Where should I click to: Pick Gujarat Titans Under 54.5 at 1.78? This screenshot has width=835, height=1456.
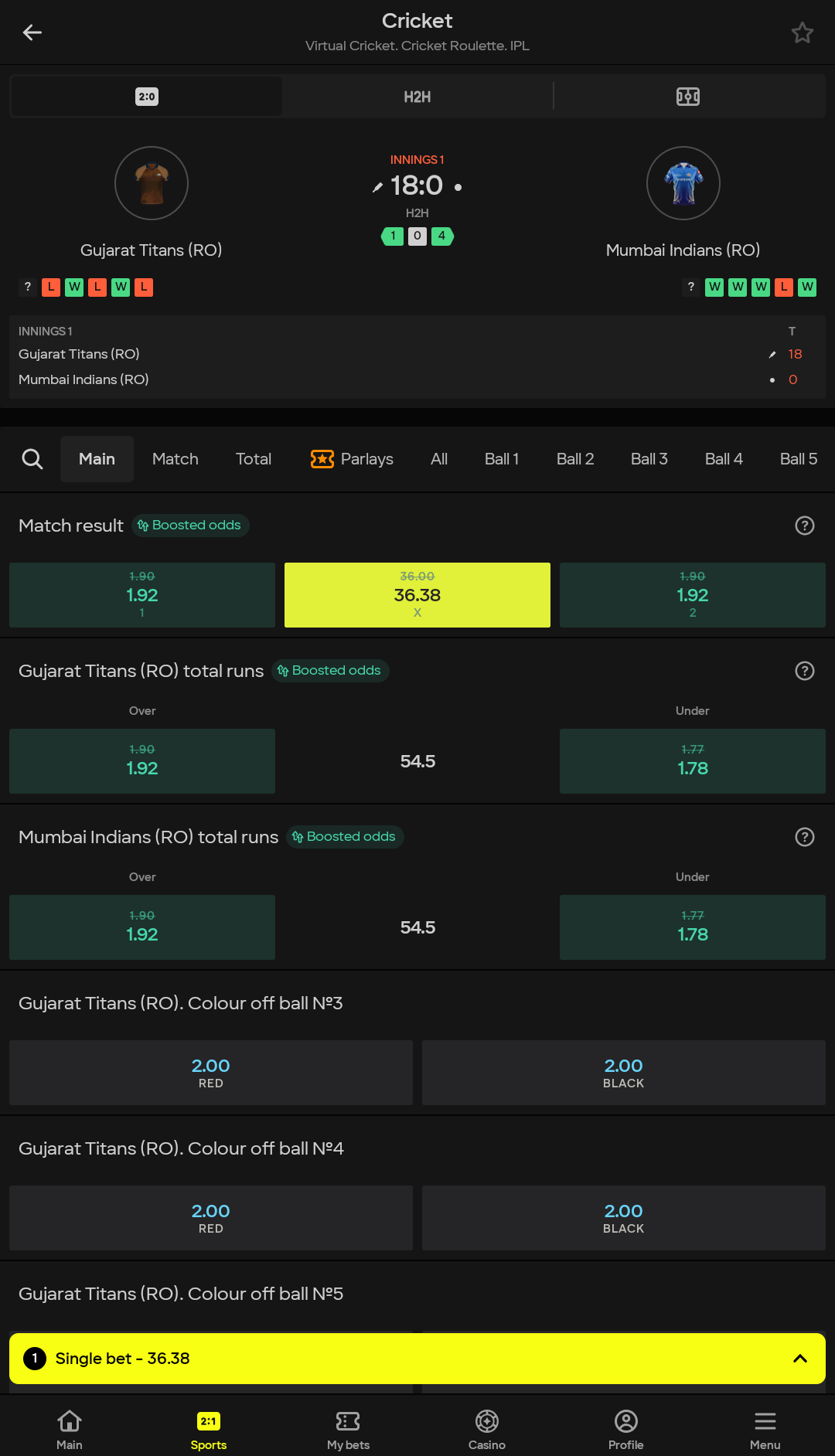(693, 761)
